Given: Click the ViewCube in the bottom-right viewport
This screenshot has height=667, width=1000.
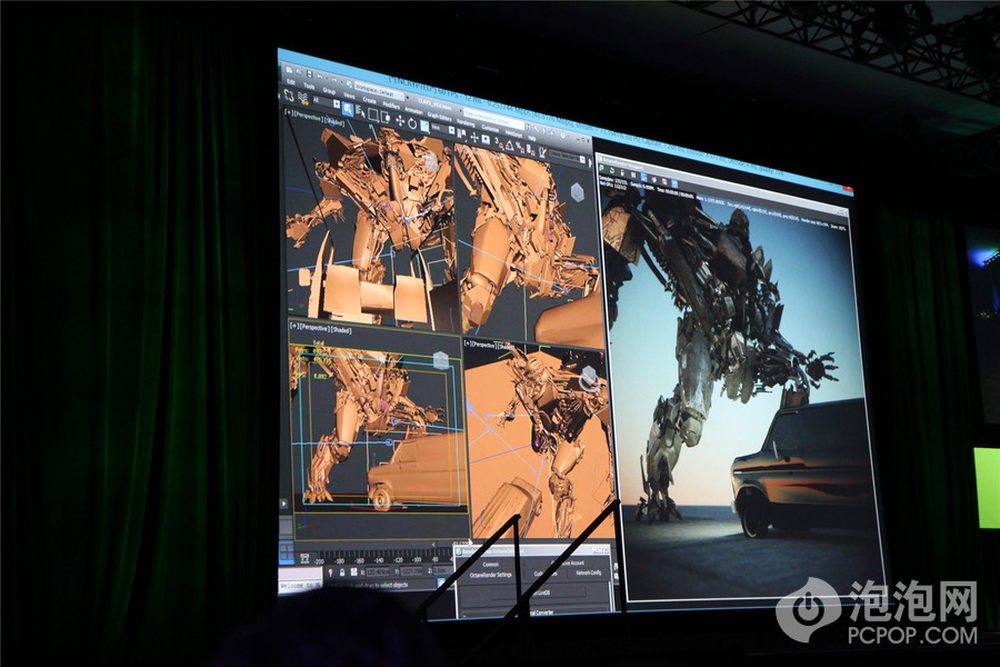Looking at the screenshot, I should click(590, 379).
